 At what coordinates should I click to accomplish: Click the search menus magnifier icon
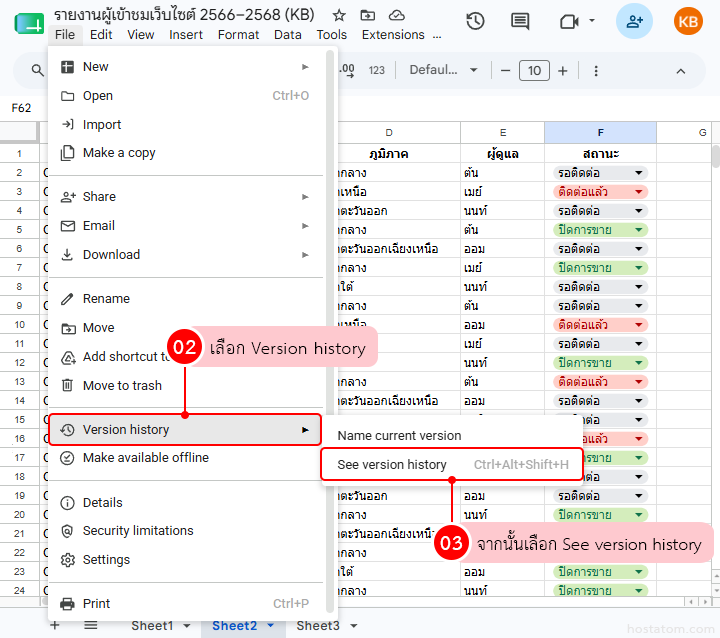37,70
